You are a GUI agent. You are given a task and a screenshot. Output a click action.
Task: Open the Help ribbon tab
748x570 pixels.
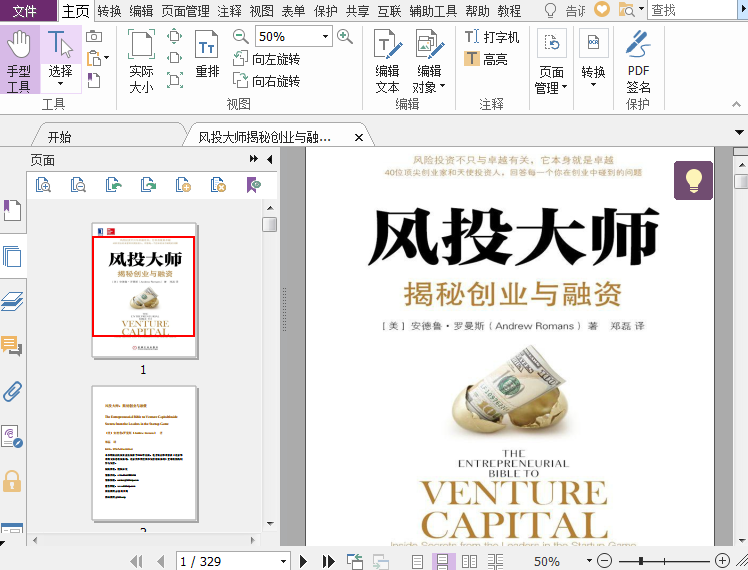477,10
